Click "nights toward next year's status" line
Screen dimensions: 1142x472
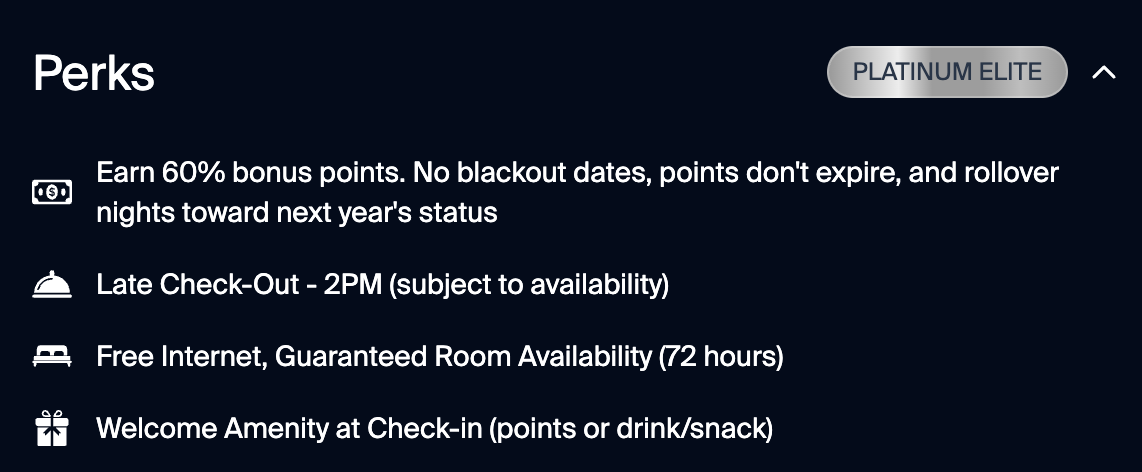pyautogui.click(x=297, y=213)
